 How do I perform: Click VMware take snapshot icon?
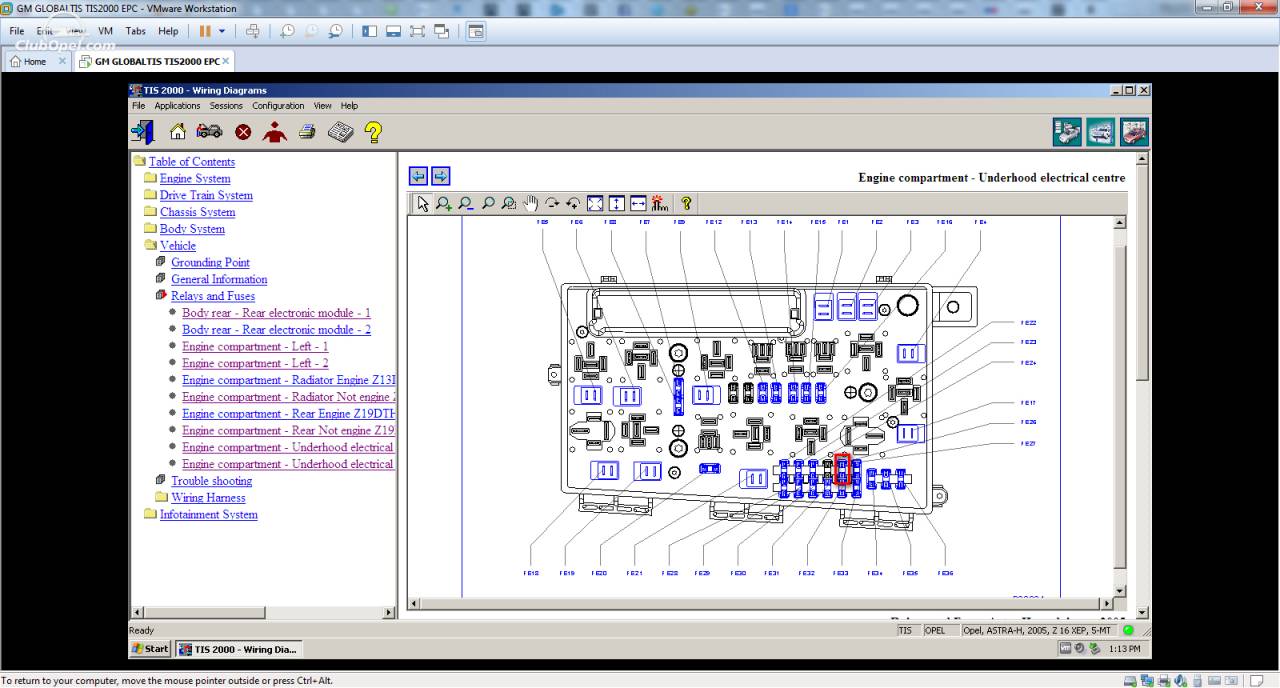tap(287, 31)
